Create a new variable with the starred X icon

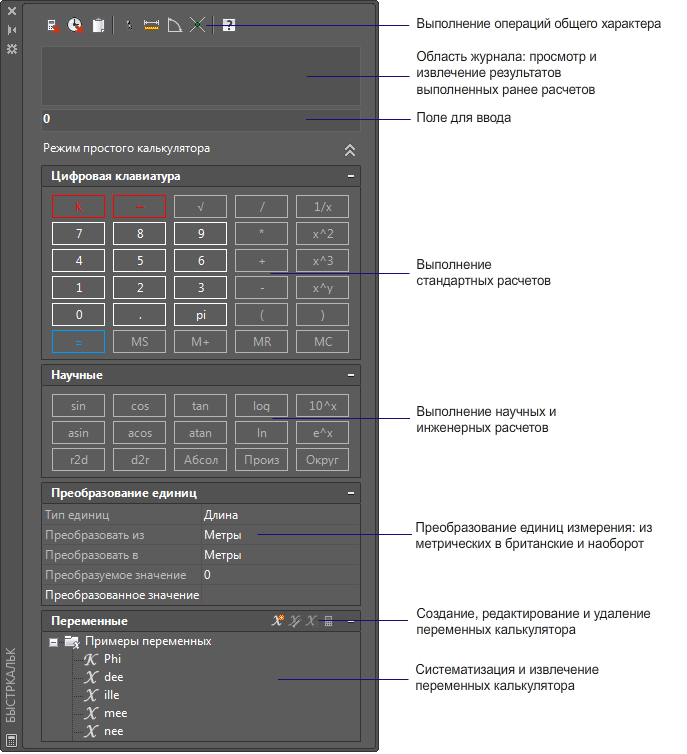point(277,620)
